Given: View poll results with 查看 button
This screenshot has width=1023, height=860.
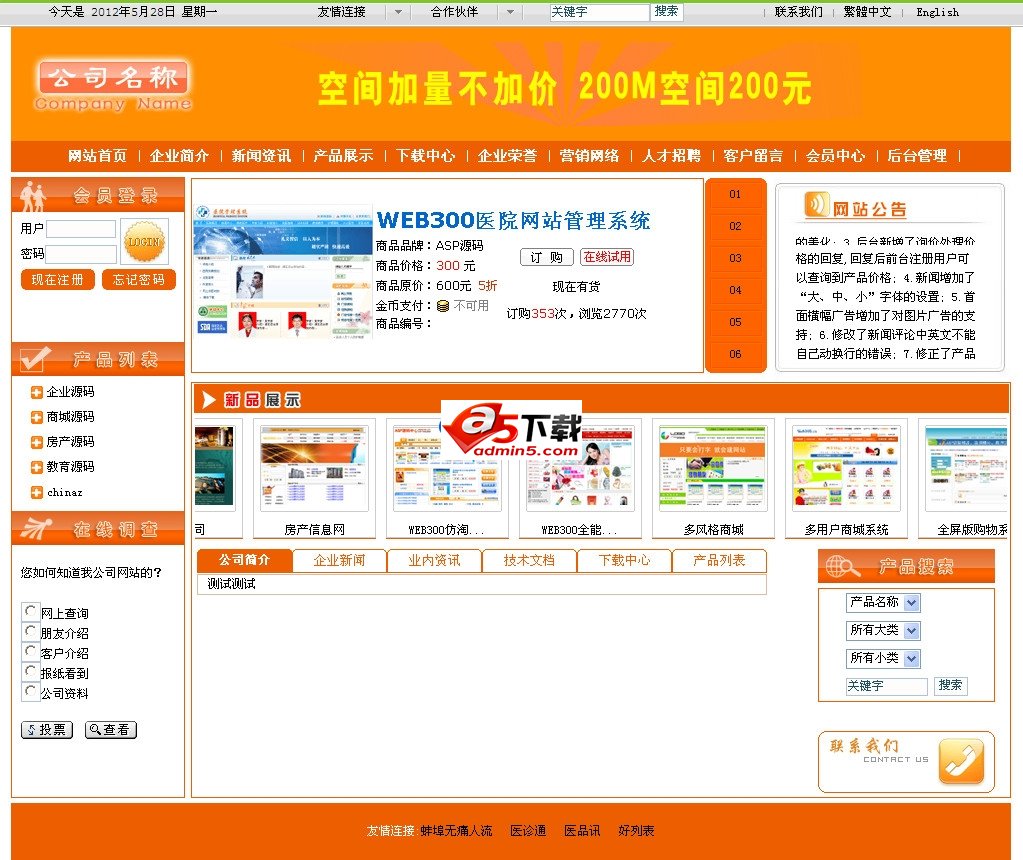Looking at the screenshot, I should coord(111,729).
